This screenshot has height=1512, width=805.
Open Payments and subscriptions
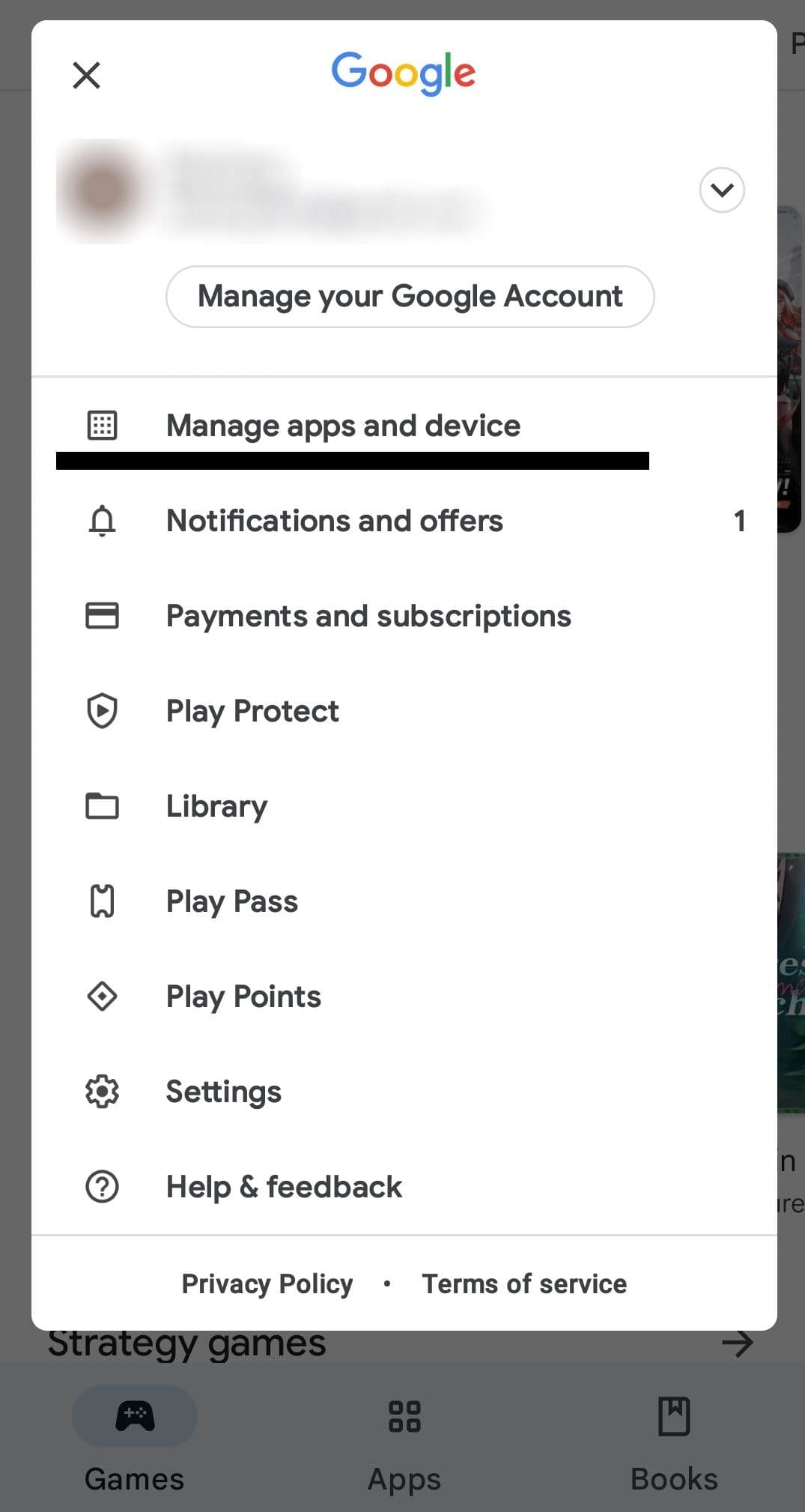368,616
